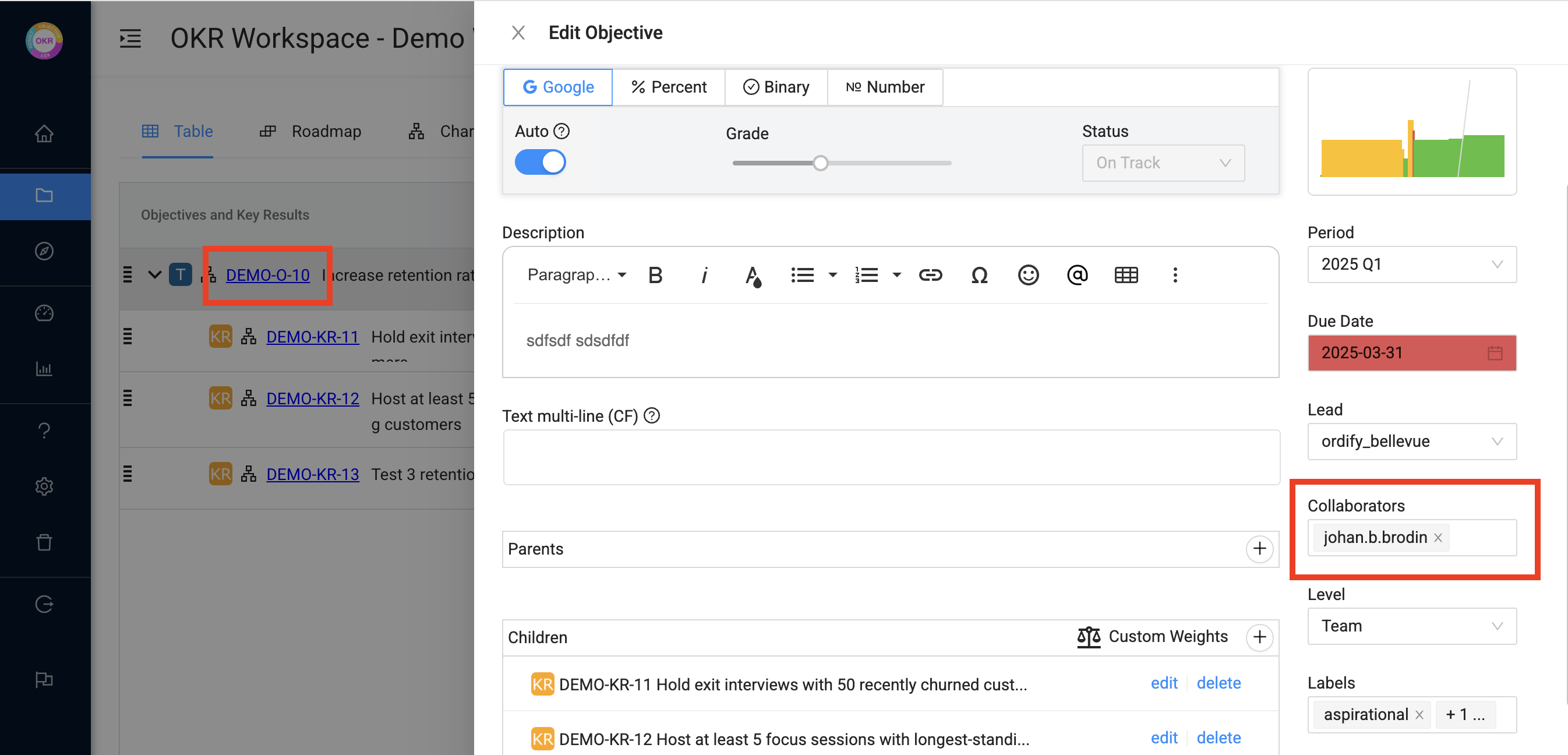Switch to the Roadmap tab
Image resolution: width=1568 pixels, height=755 pixels.
click(310, 132)
